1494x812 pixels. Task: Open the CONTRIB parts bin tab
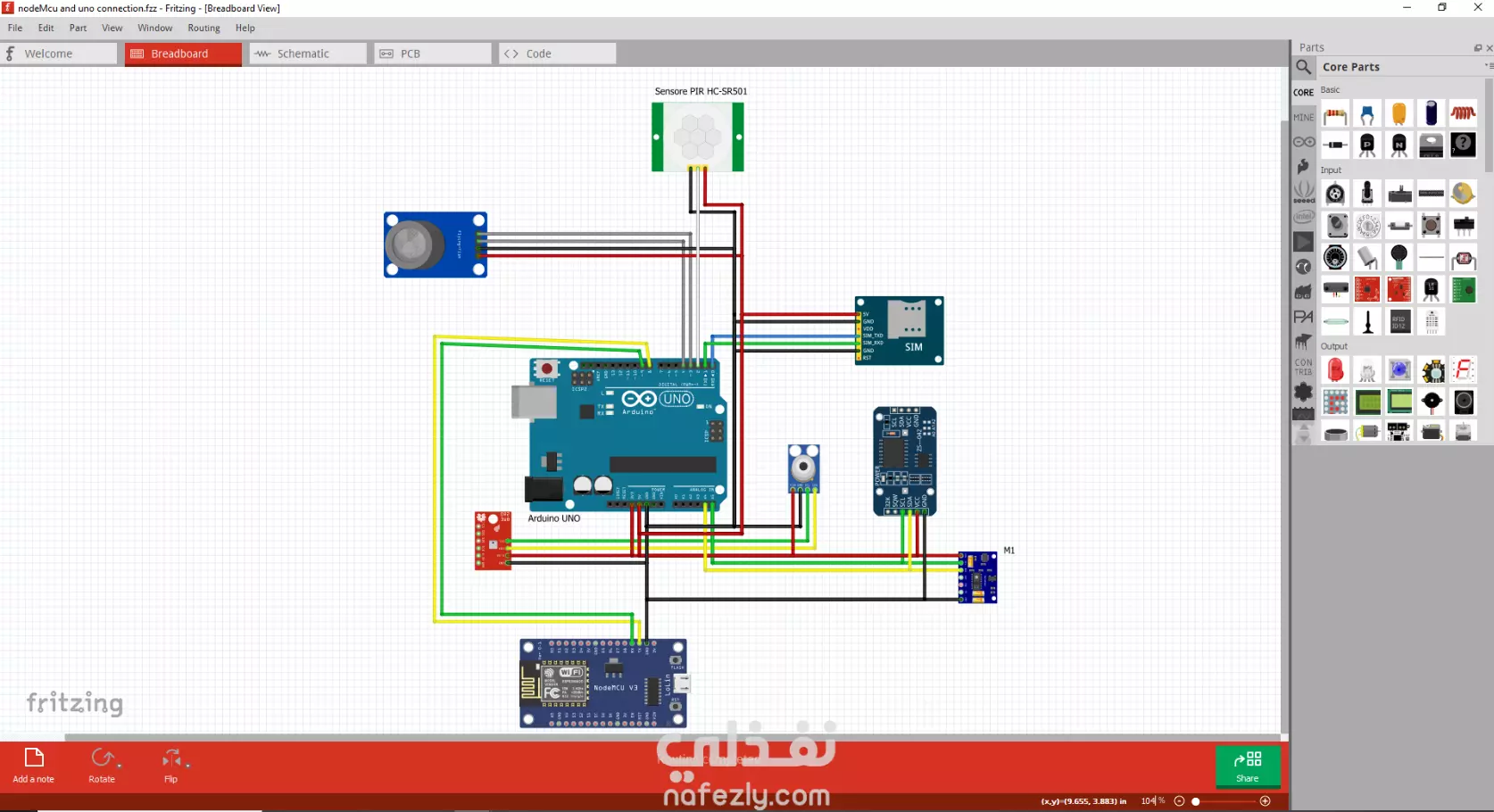pyautogui.click(x=1303, y=367)
